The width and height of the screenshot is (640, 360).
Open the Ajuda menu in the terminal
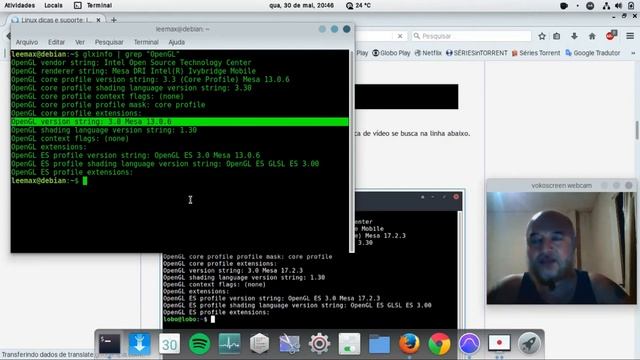point(176,42)
